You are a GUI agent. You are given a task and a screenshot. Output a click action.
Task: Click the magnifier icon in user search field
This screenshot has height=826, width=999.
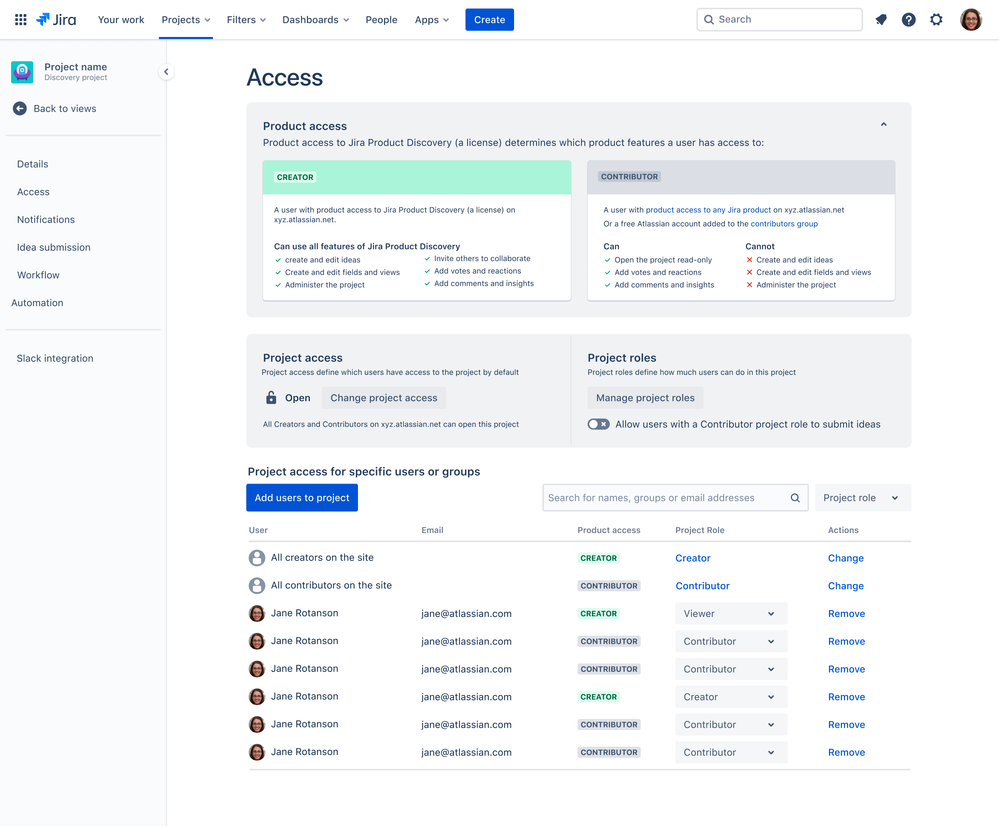[x=795, y=498]
